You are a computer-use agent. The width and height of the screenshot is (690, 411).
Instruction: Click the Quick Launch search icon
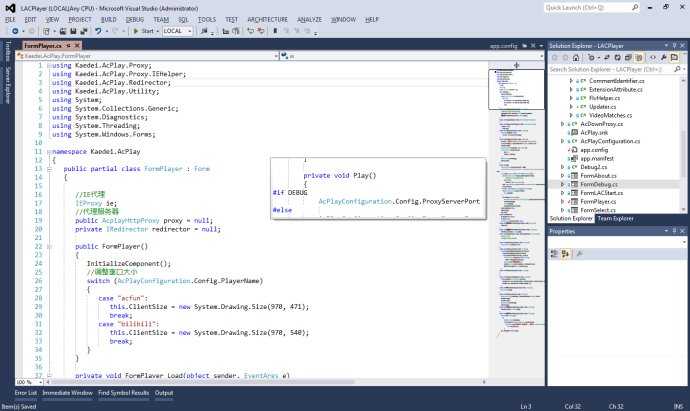pyautogui.click(x=635, y=7)
